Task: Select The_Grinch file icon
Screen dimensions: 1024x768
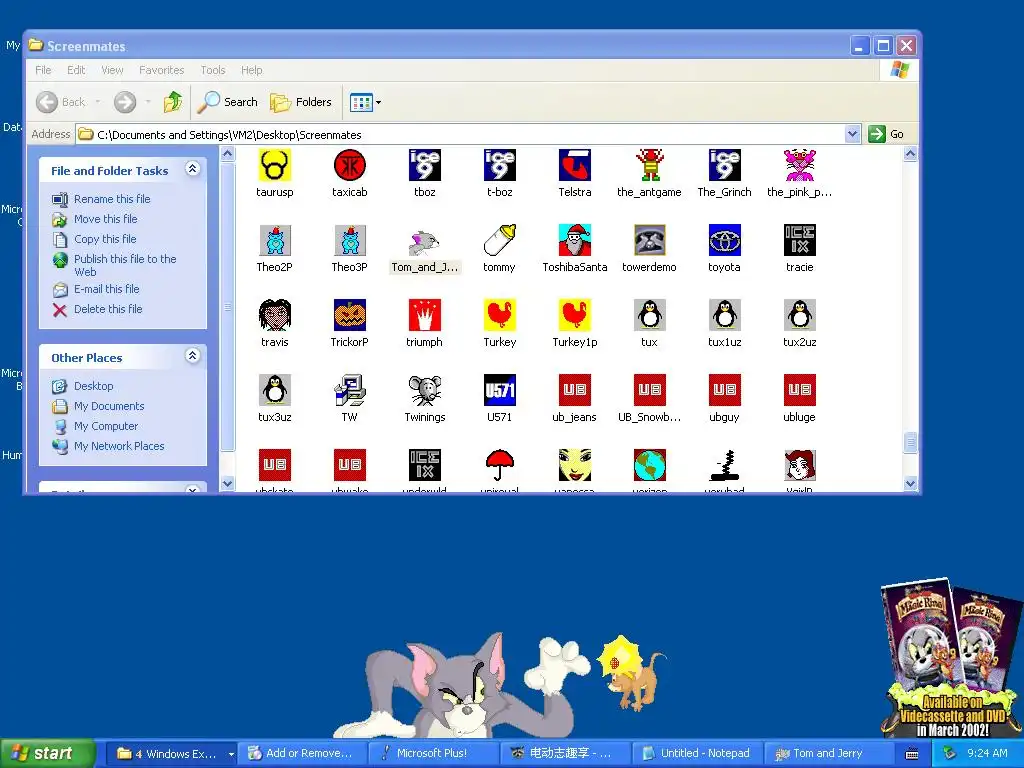Action: pos(724,165)
